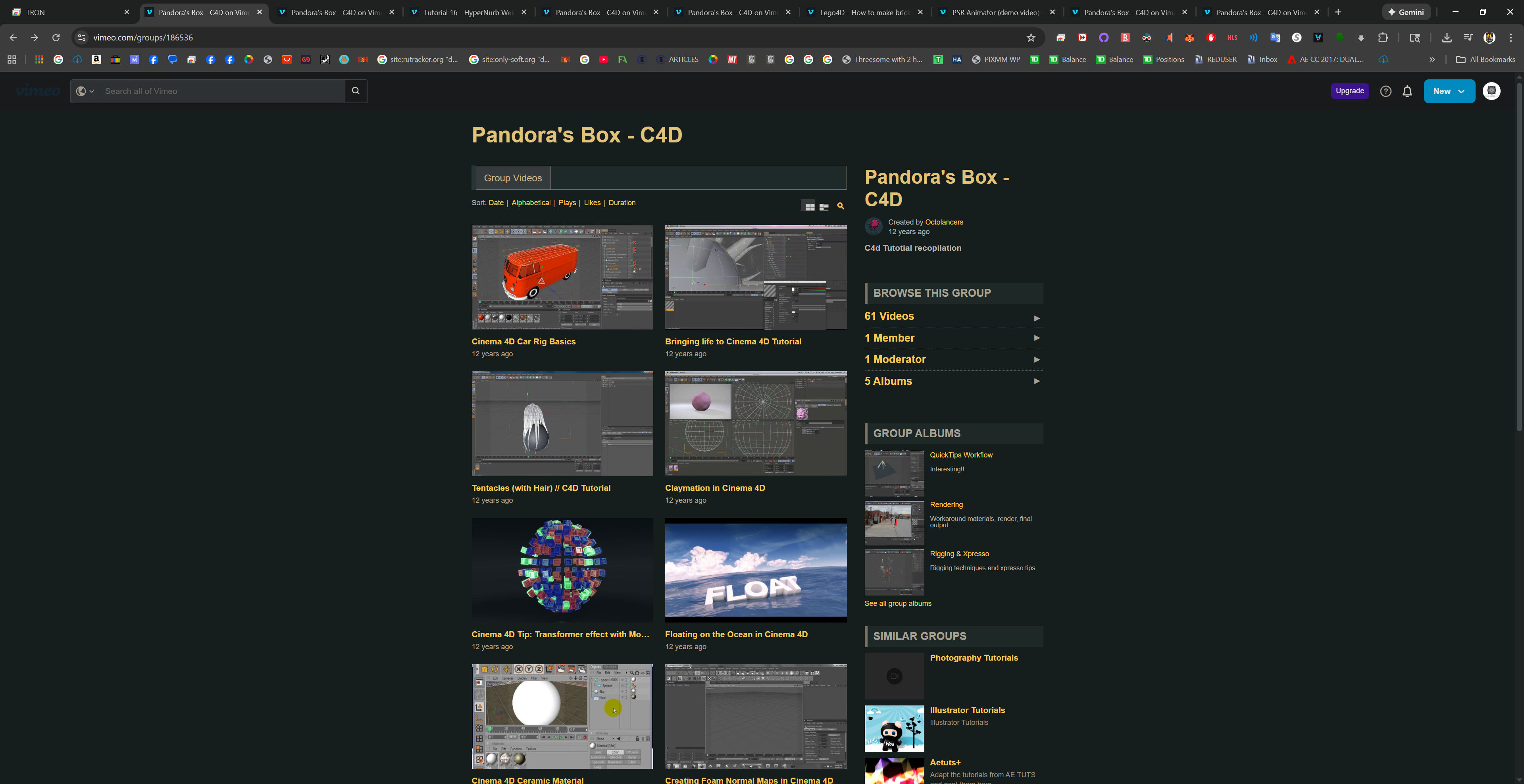Viewport: 1524px width, 784px height.
Task: Click the Octolancers creator avatar
Action: (873, 227)
